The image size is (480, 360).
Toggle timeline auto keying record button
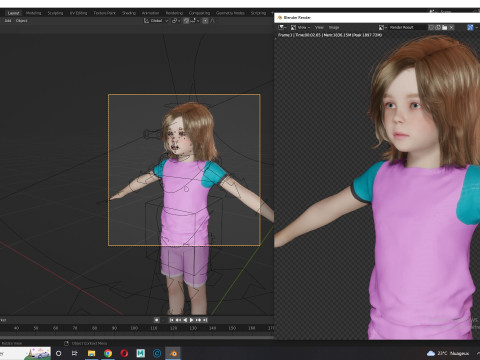pos(156,320)
